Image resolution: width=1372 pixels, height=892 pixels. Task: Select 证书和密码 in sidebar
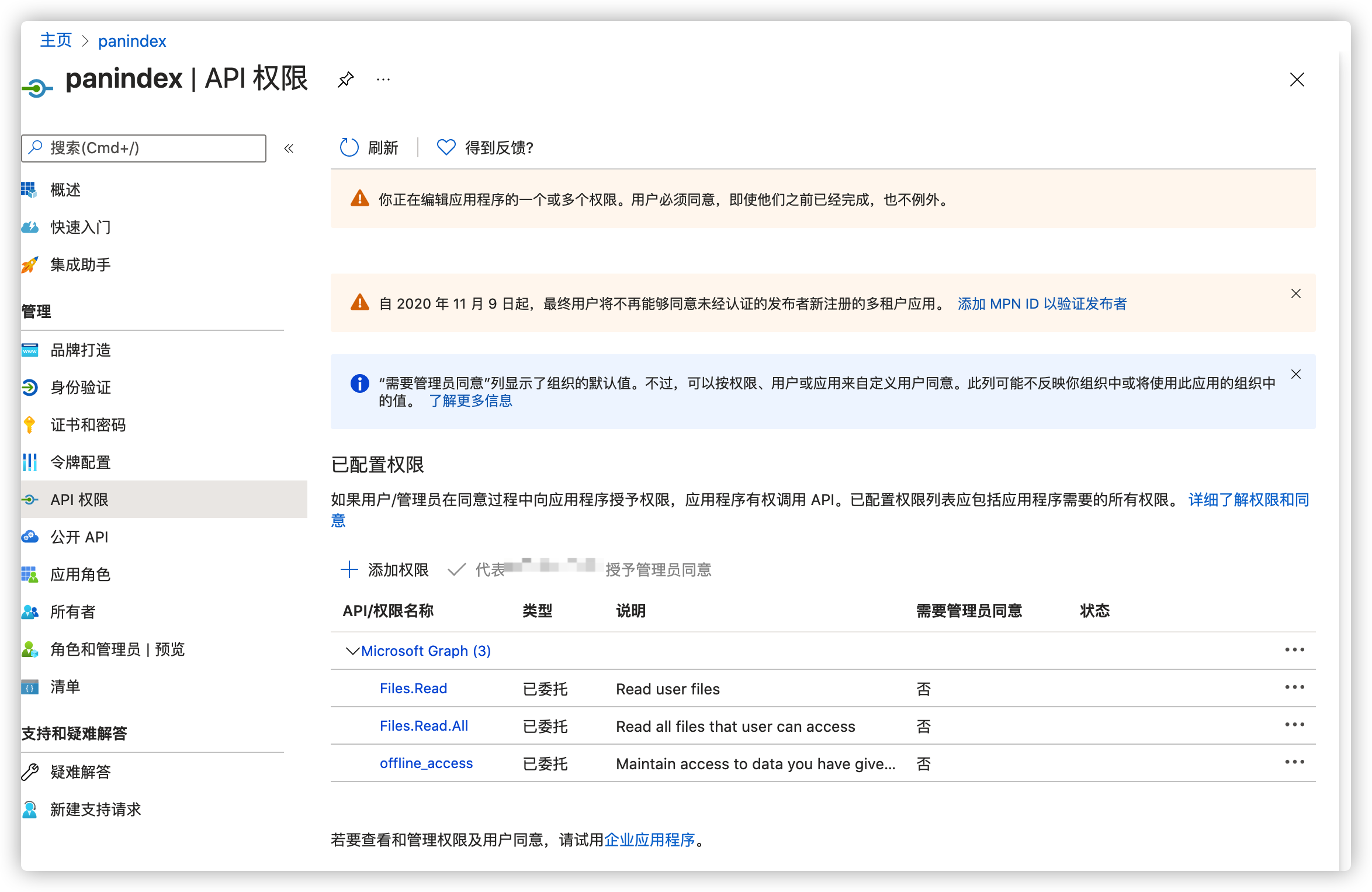[89, 425]
